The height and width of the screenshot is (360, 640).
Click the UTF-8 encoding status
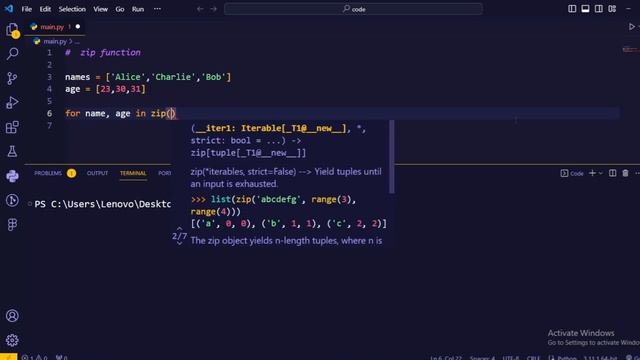pos(511,358)
